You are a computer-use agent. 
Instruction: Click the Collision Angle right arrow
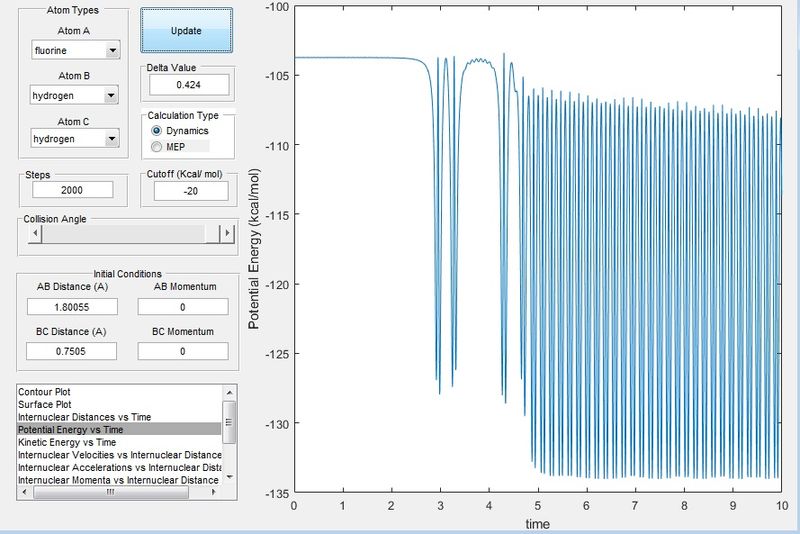[227, 234]
